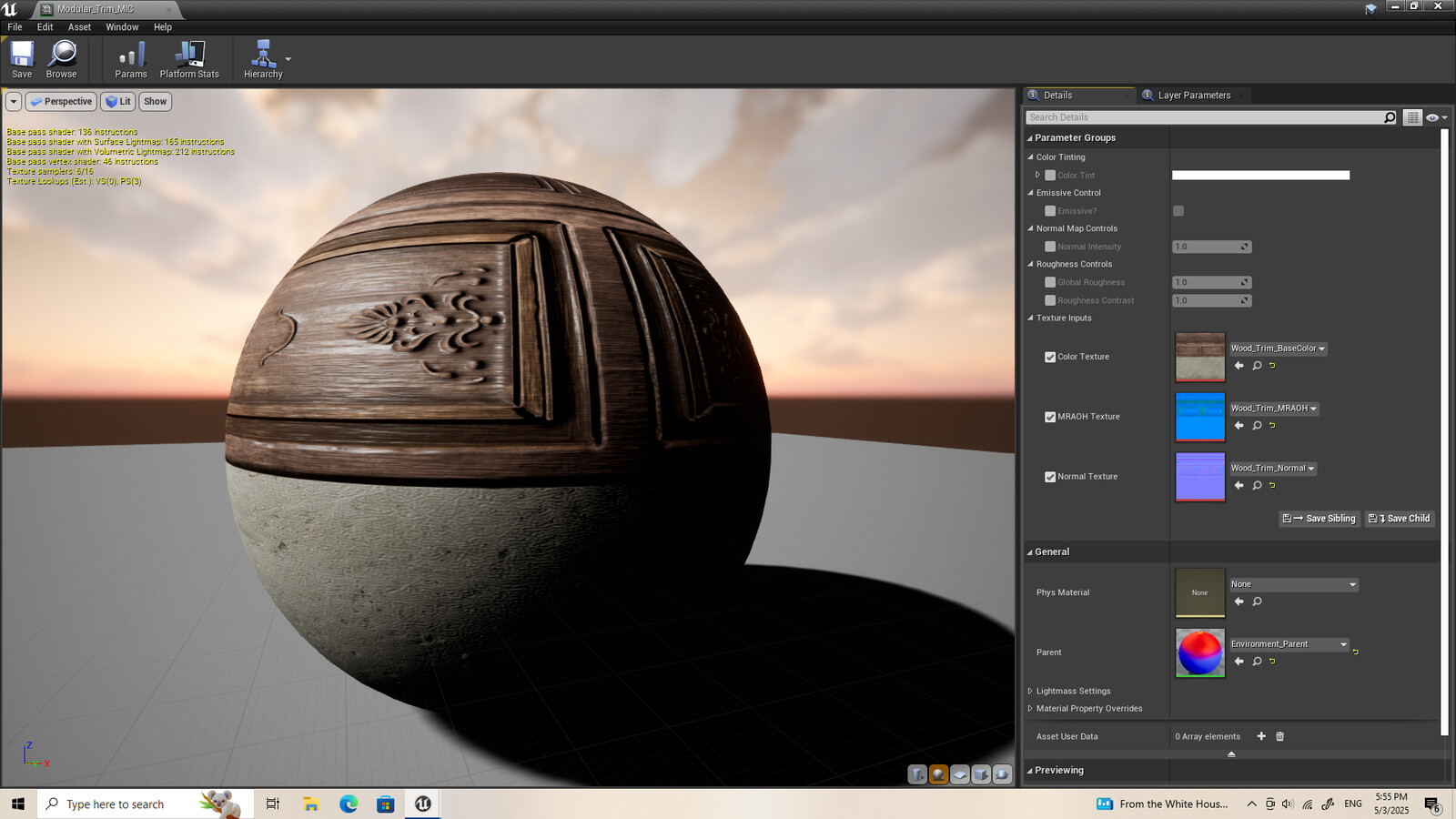Click the Save Sibling button
The width and height of the screenshot is (1456, 819).
pos(1319,519)
